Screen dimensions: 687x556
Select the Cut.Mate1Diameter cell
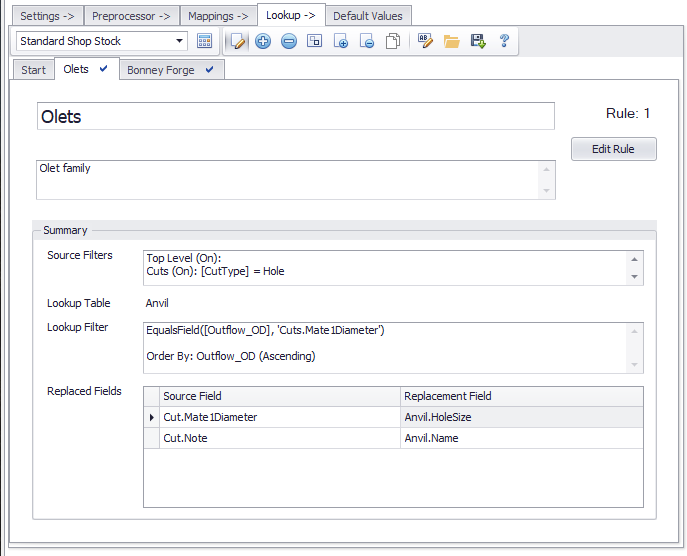[x=280, y=417]
